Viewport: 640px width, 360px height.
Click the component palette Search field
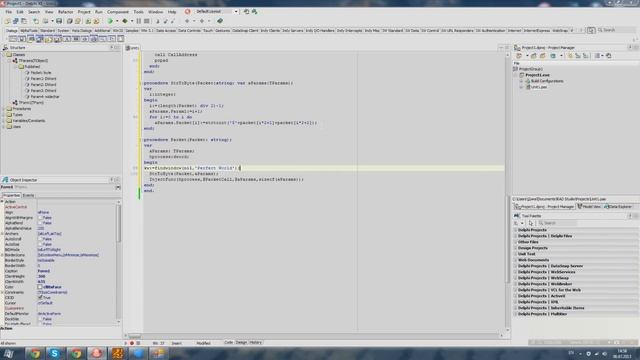pyautogui.click(x=616, y=30)
